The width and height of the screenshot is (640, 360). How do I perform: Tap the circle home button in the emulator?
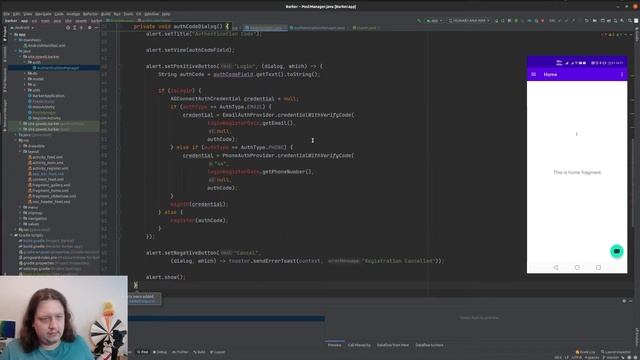577,267
